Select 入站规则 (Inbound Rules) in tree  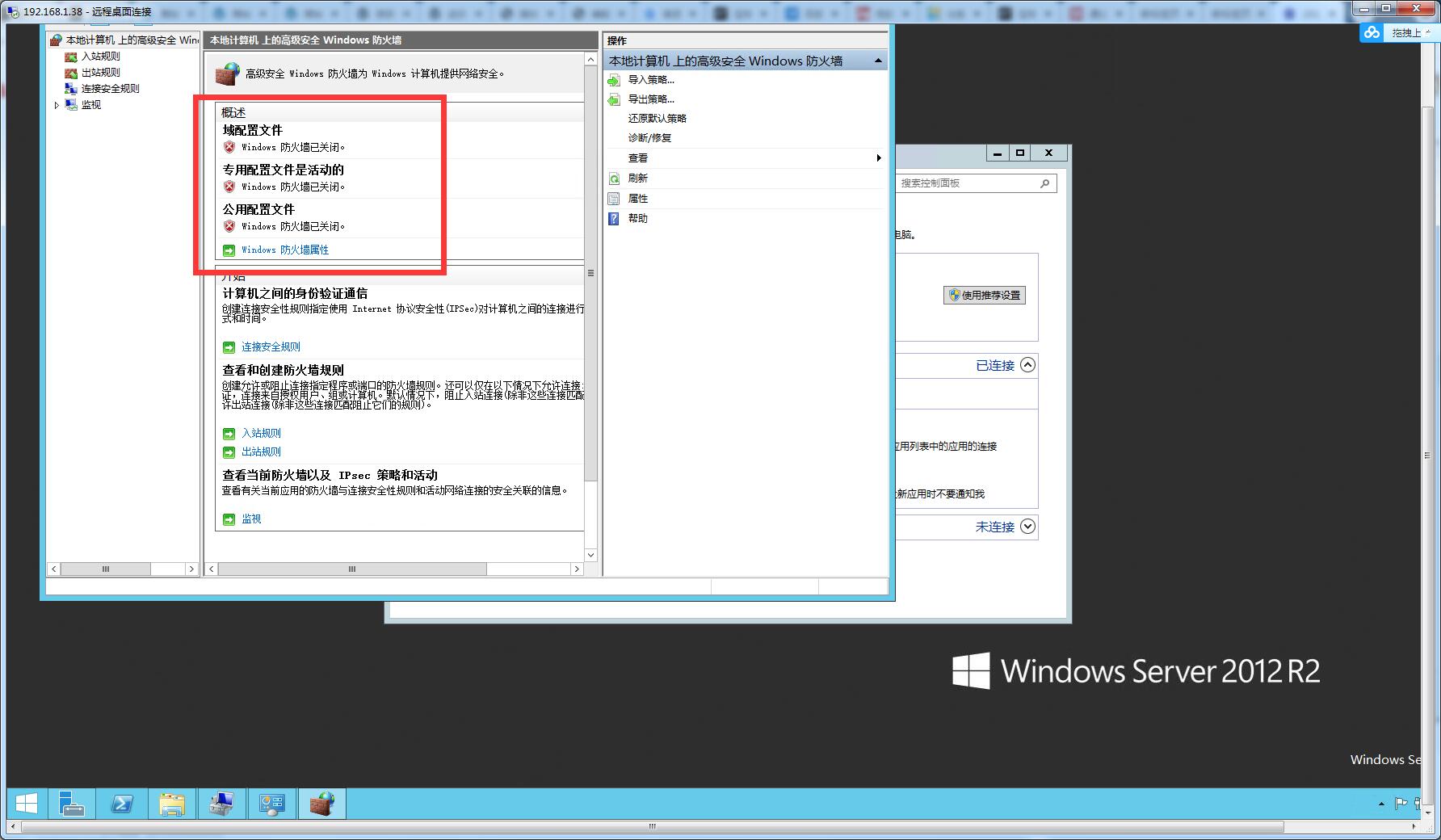point(100,57)
